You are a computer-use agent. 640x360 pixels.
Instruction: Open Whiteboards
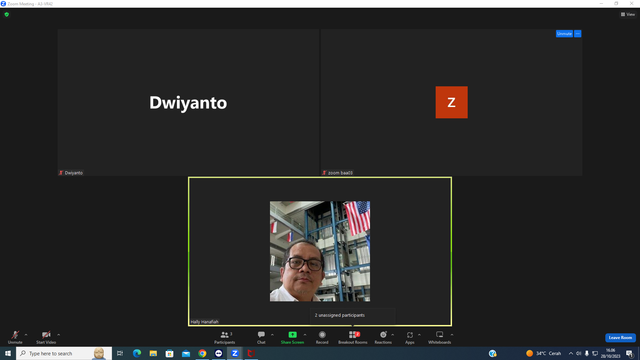pyautogui.click(x=440, y=337)
